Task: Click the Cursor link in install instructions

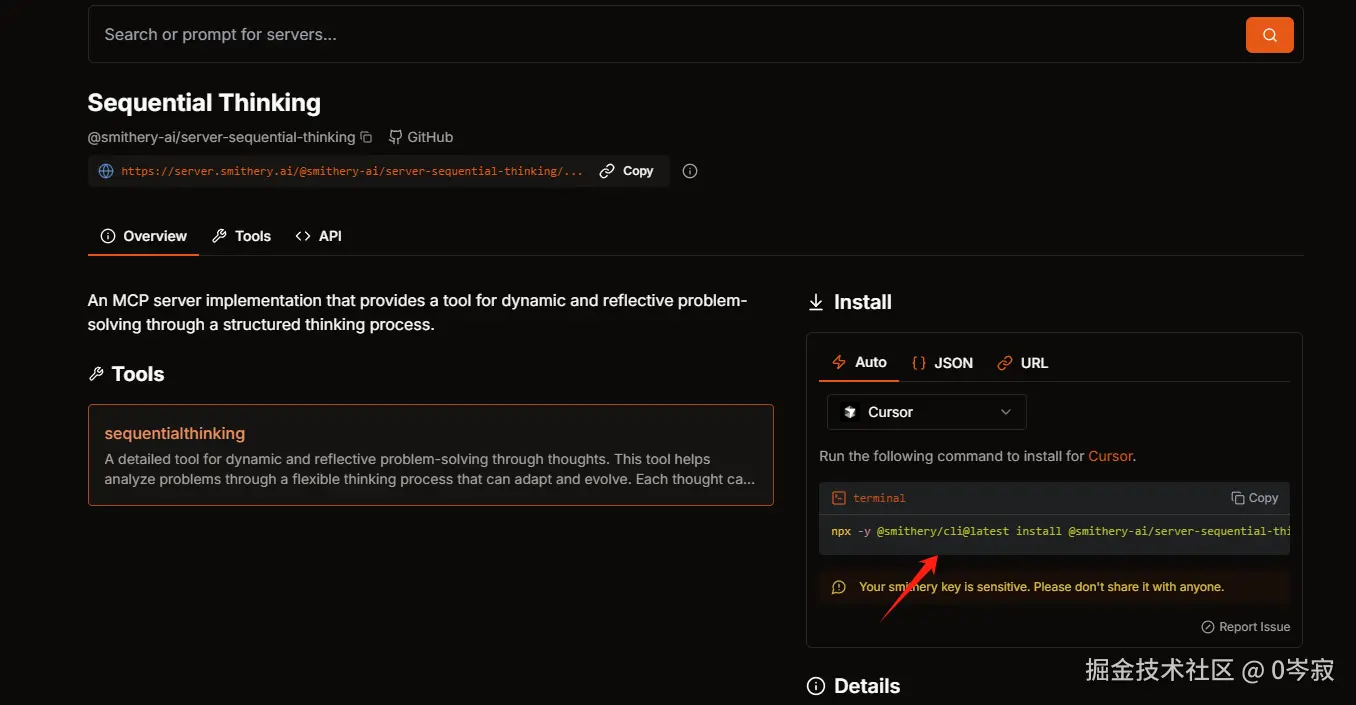Action: click(1110, 456)
